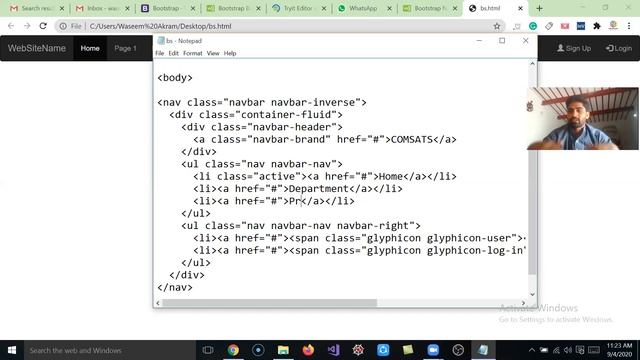Close the WhatsApp tab
This screenshot has width=640, height=360.
point(389,8)
